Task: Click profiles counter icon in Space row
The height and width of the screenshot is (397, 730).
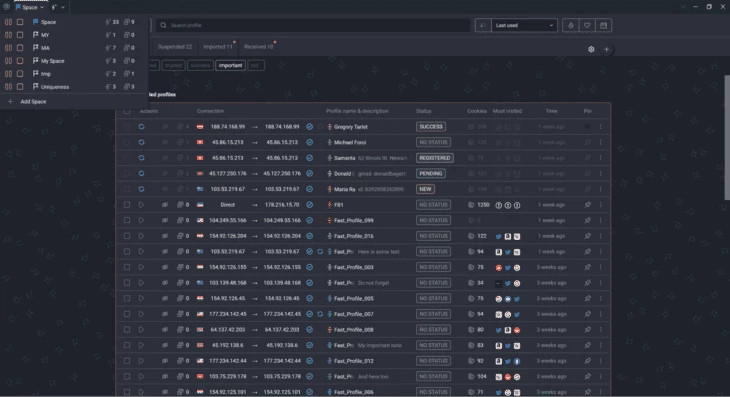Action: point(108,22)
